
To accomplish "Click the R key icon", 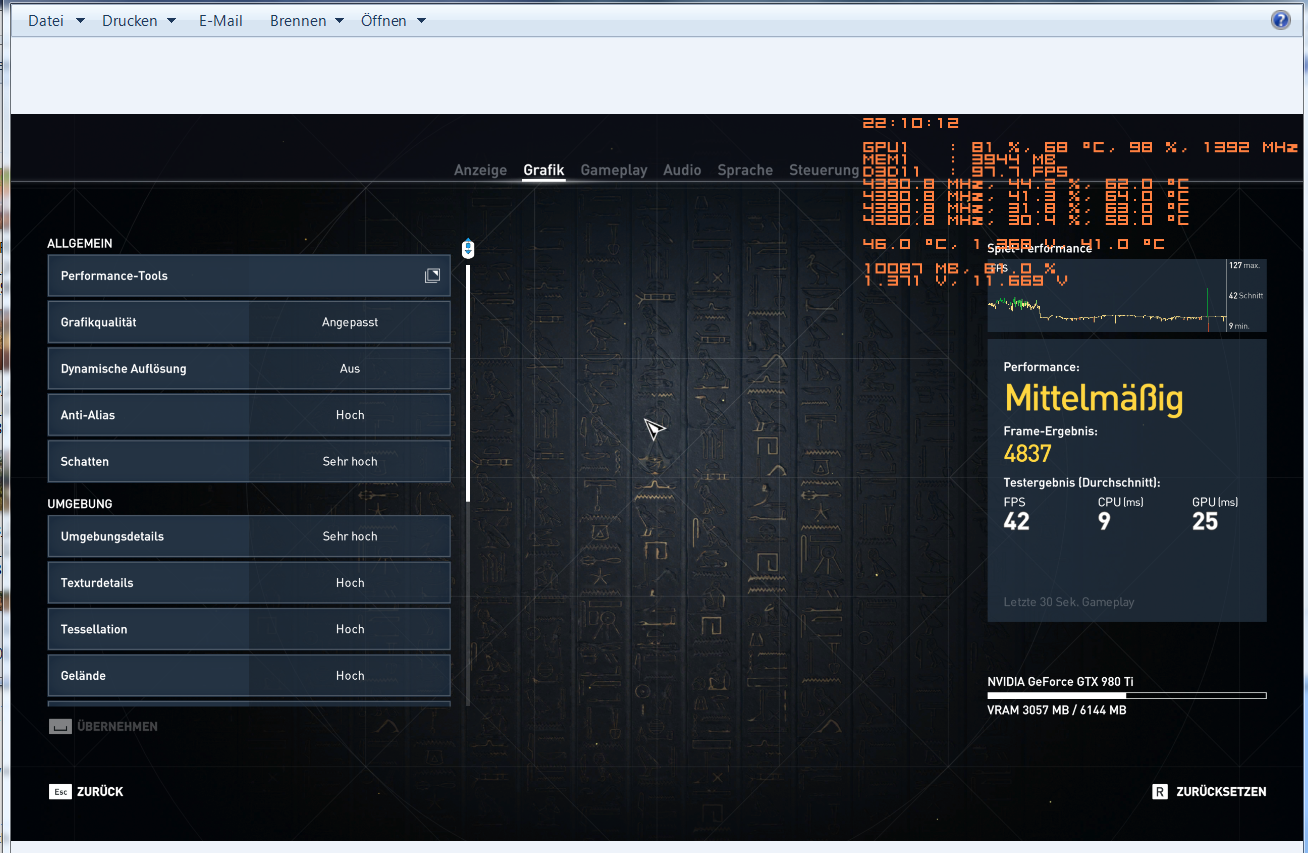I will [1160, 792].
